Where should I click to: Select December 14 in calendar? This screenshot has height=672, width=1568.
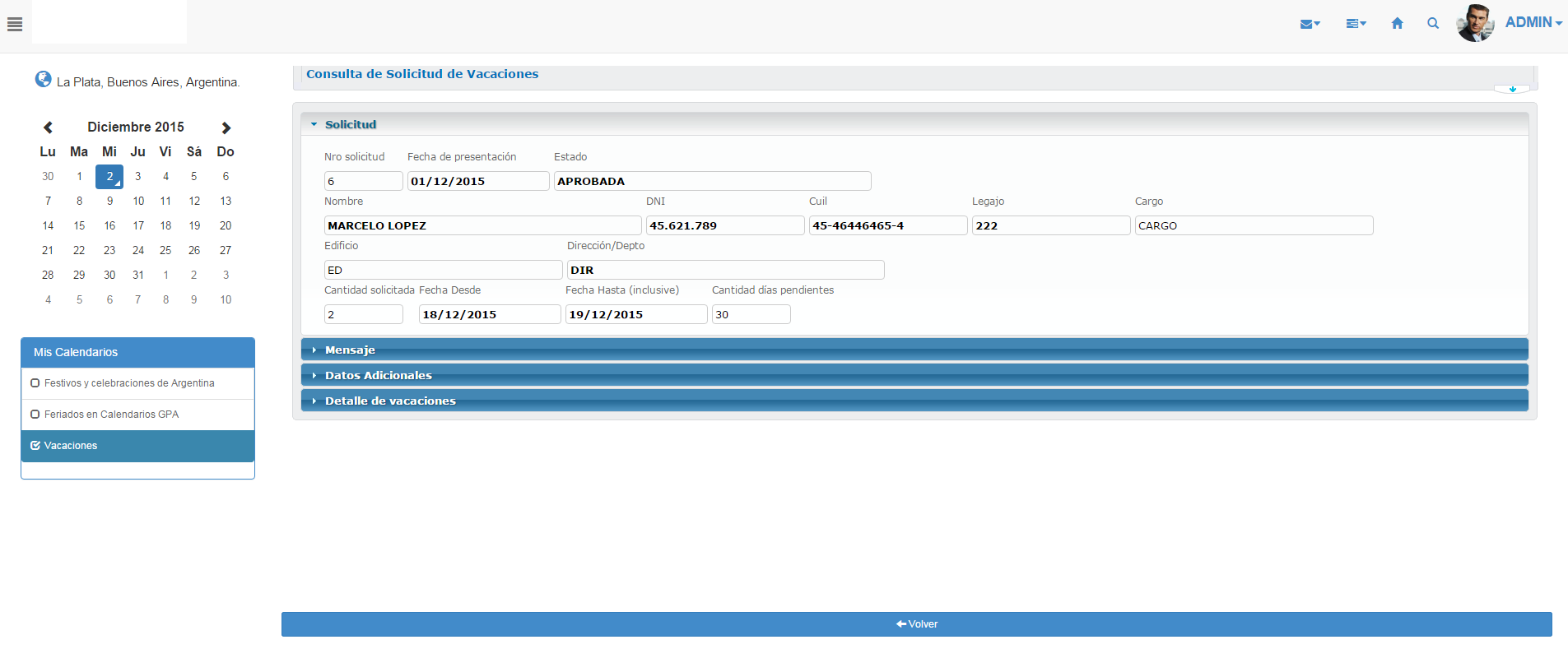click(48, 225)
